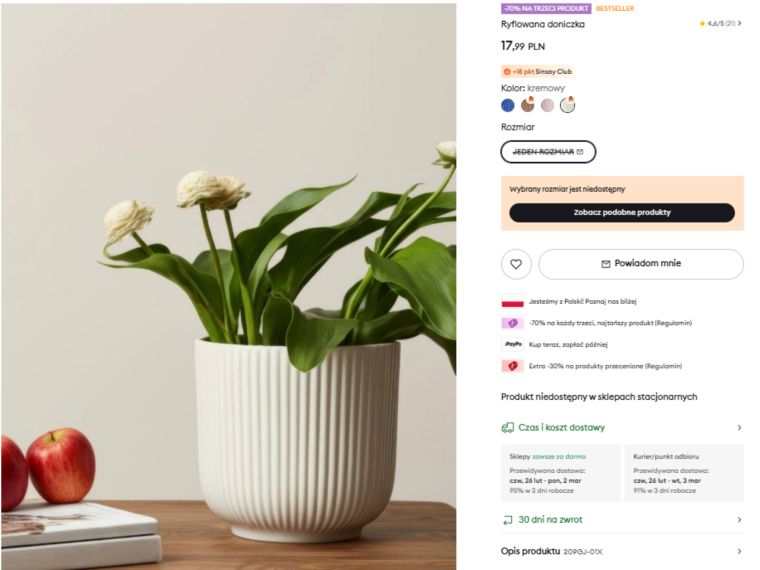Open reviews via 4.6/5 rating arrow
This screenshot has width=760, height=570.
tap(740, 23)
